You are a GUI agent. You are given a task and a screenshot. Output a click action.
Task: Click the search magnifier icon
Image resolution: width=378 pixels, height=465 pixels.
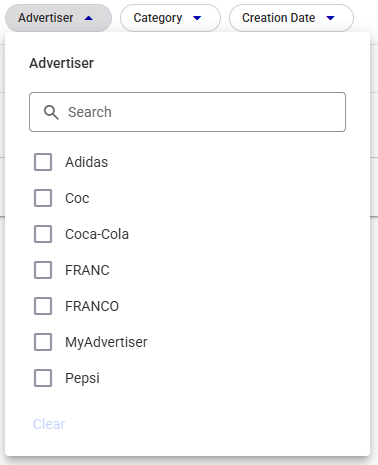pos(51,112)
